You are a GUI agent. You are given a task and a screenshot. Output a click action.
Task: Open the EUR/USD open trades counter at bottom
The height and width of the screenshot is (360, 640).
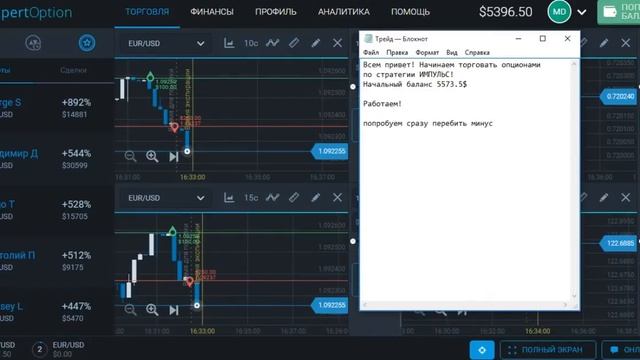[x=58, y=349]
